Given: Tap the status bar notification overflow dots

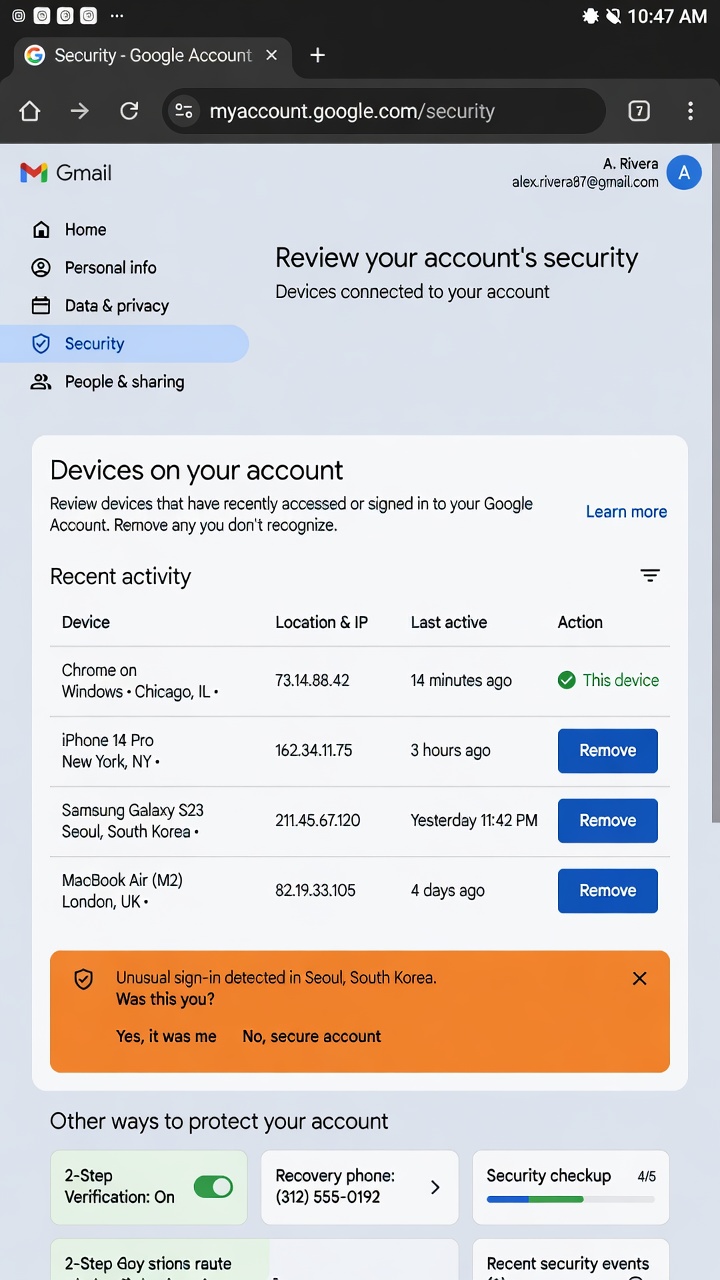Looking at the screenshot, I should click(x=117, y=16).
